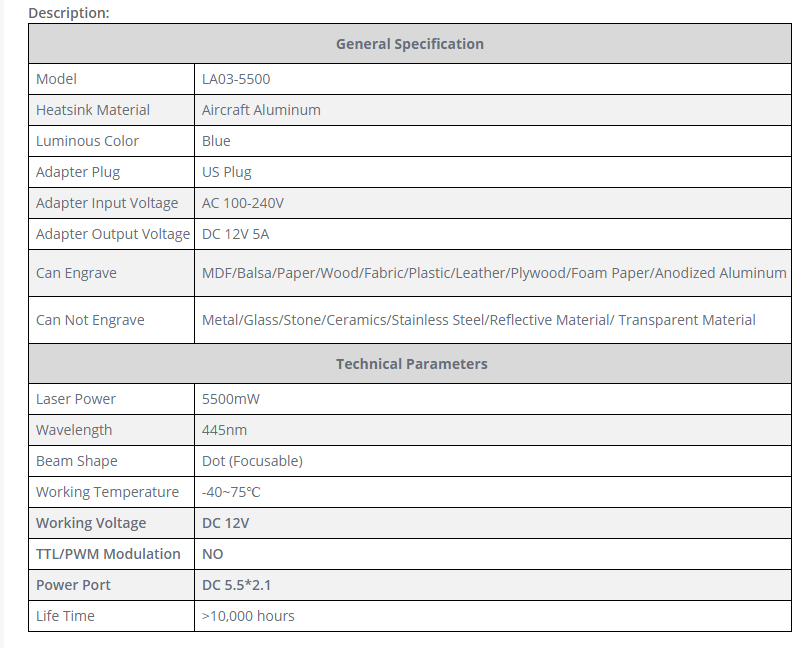Select the LA03-5500 model value
The width and height of the screenshot is (807, 648).
click(x=236, y=79)
